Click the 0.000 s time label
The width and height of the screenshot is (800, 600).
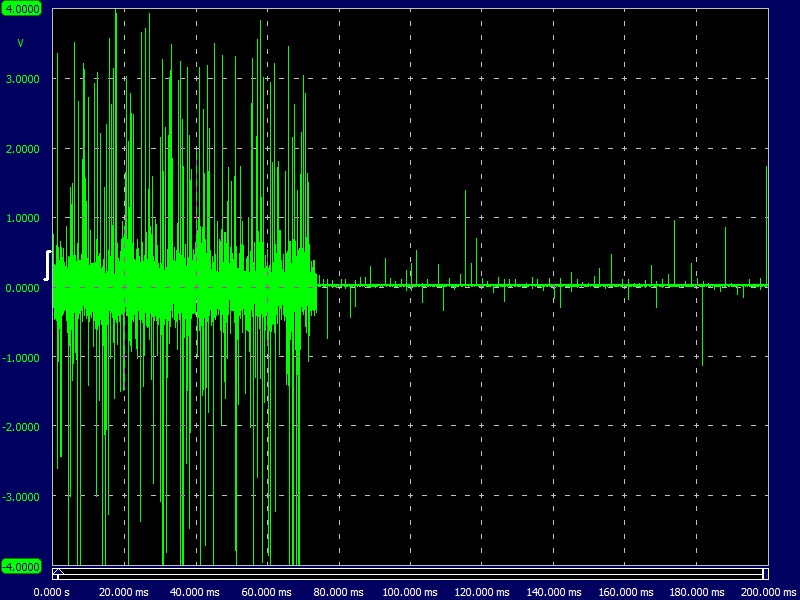[x=52, y=592]
